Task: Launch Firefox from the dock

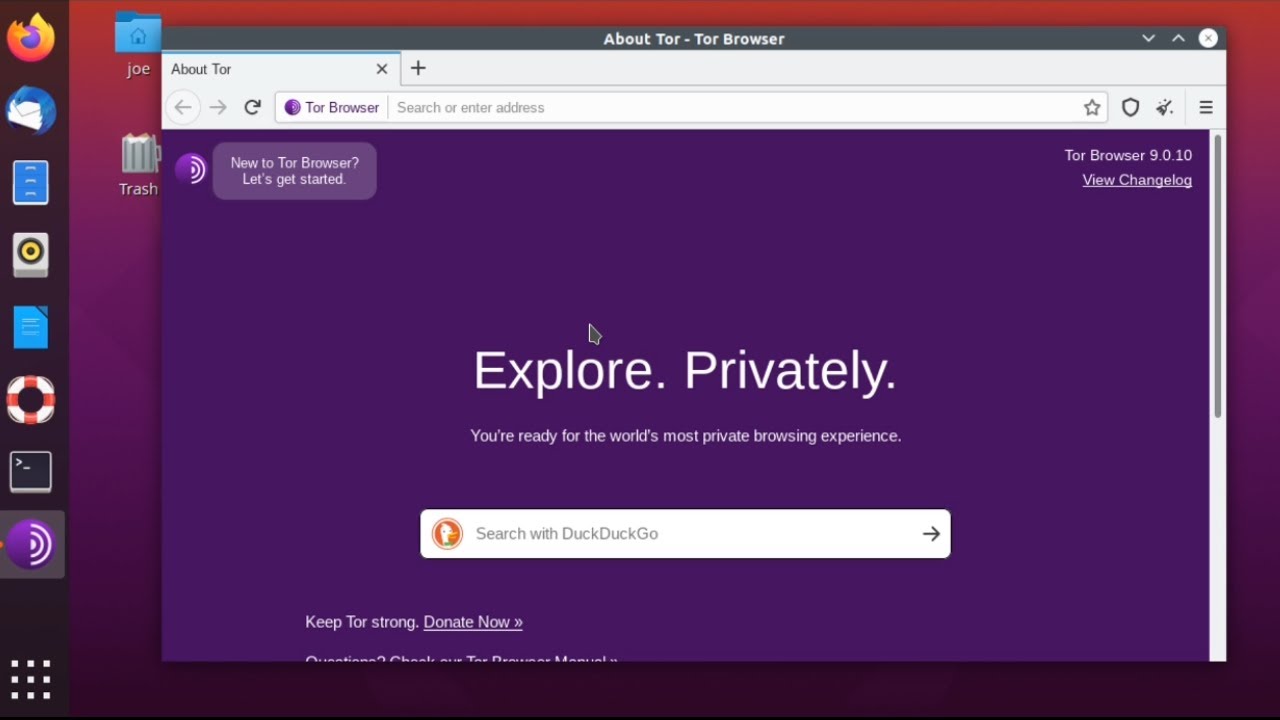Action: (x=31, y=38)
